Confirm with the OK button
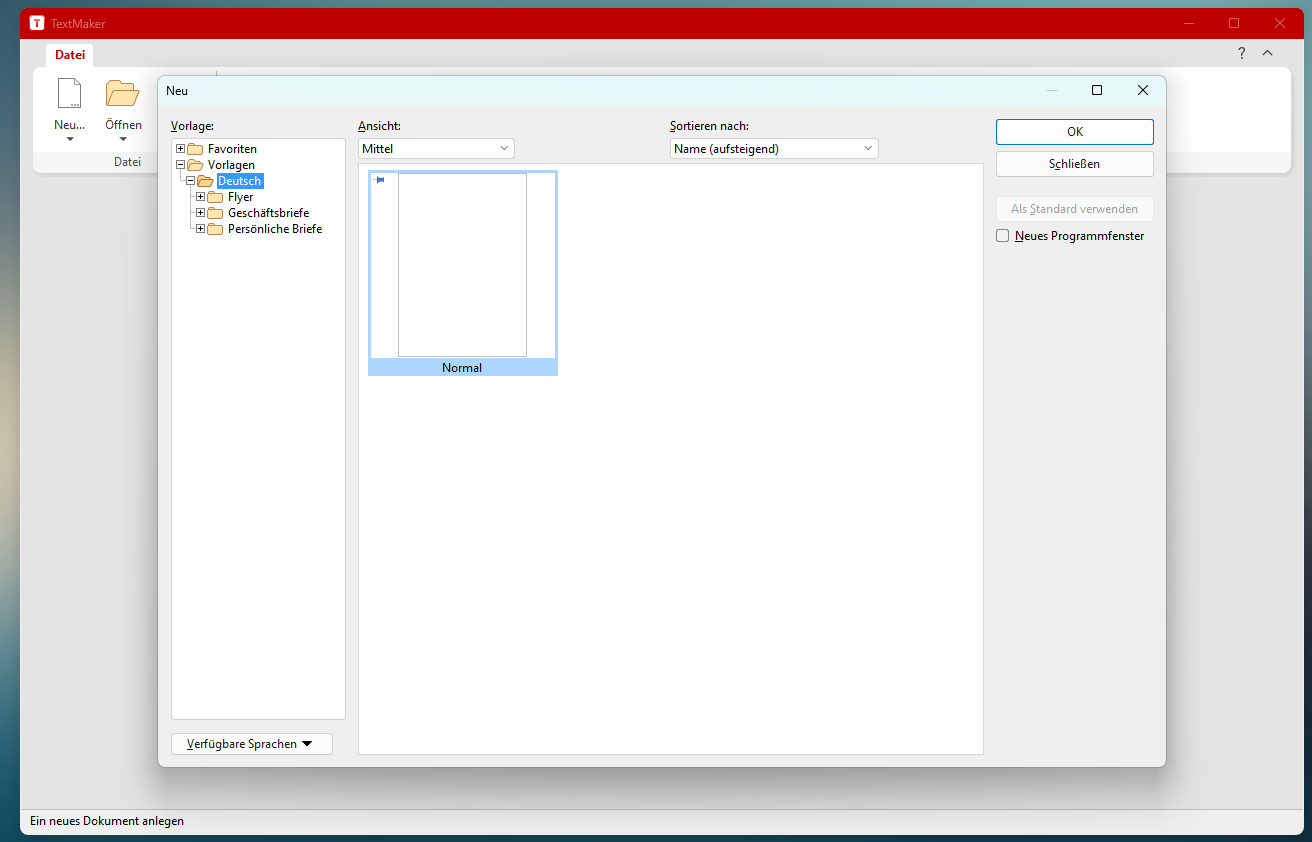This screenshot has height=842, width=1312. [x=1075, y=132]
